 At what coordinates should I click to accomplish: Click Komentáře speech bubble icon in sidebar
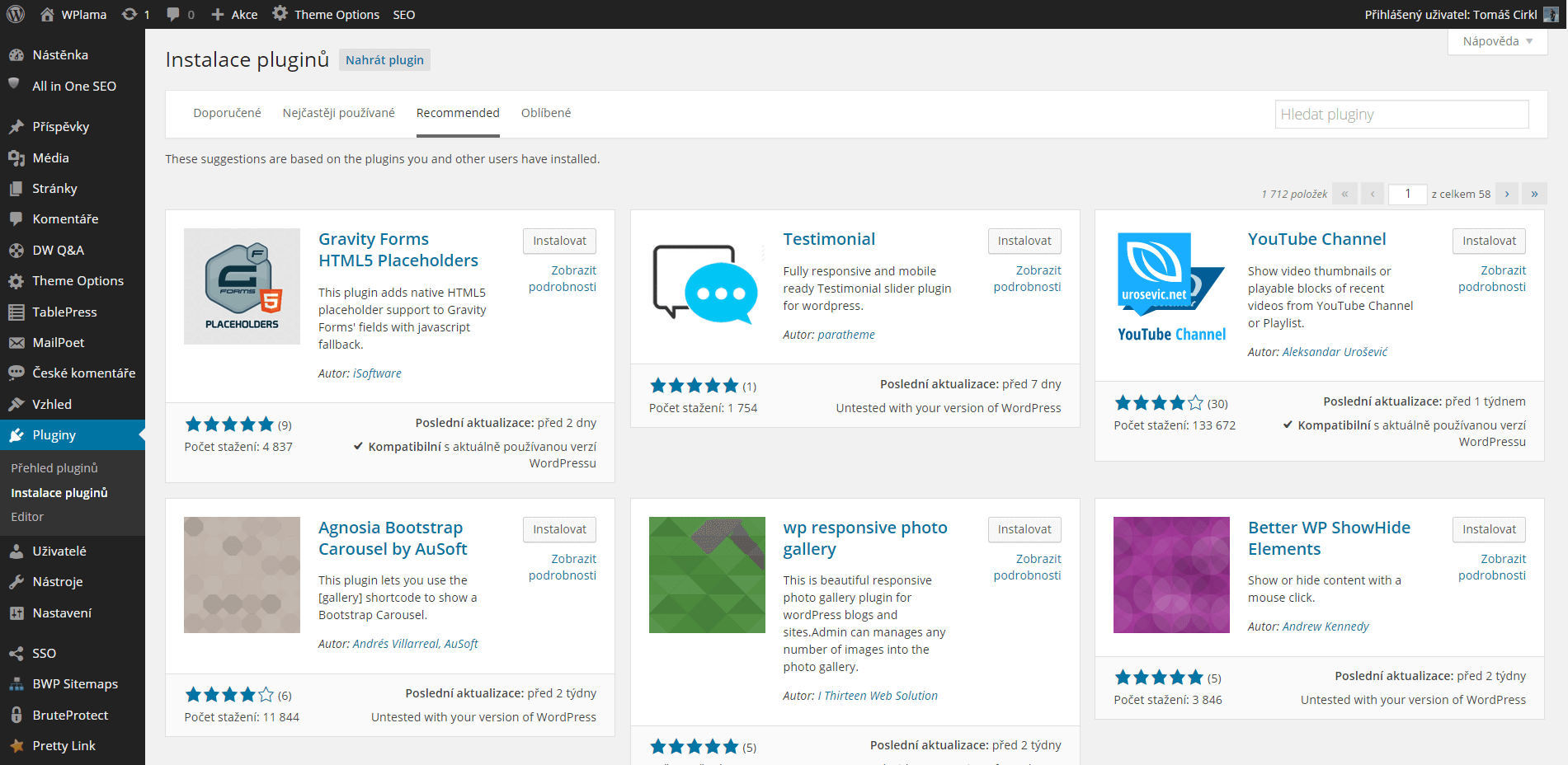tap(16, 218)
